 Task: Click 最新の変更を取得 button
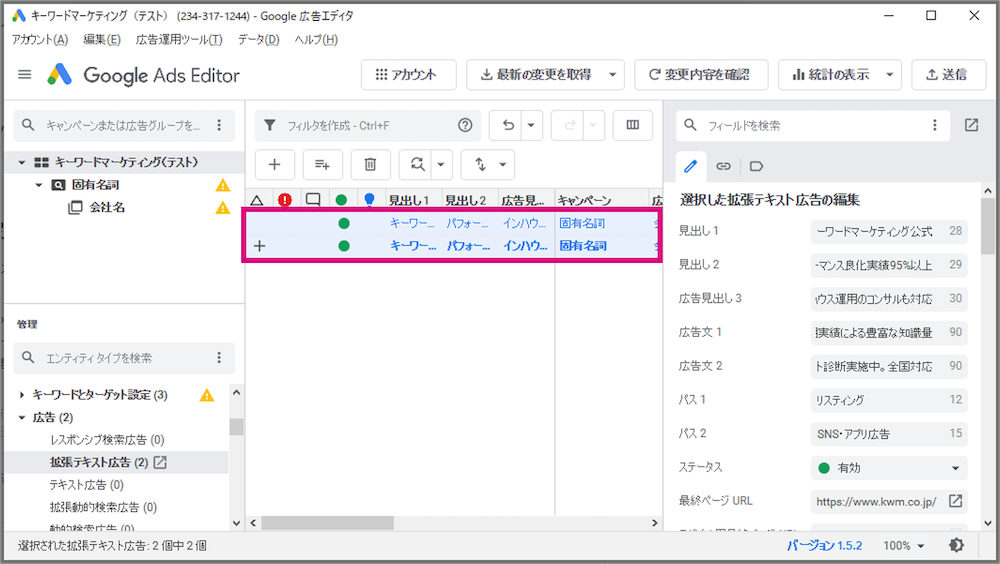click(x=535, y=75)
